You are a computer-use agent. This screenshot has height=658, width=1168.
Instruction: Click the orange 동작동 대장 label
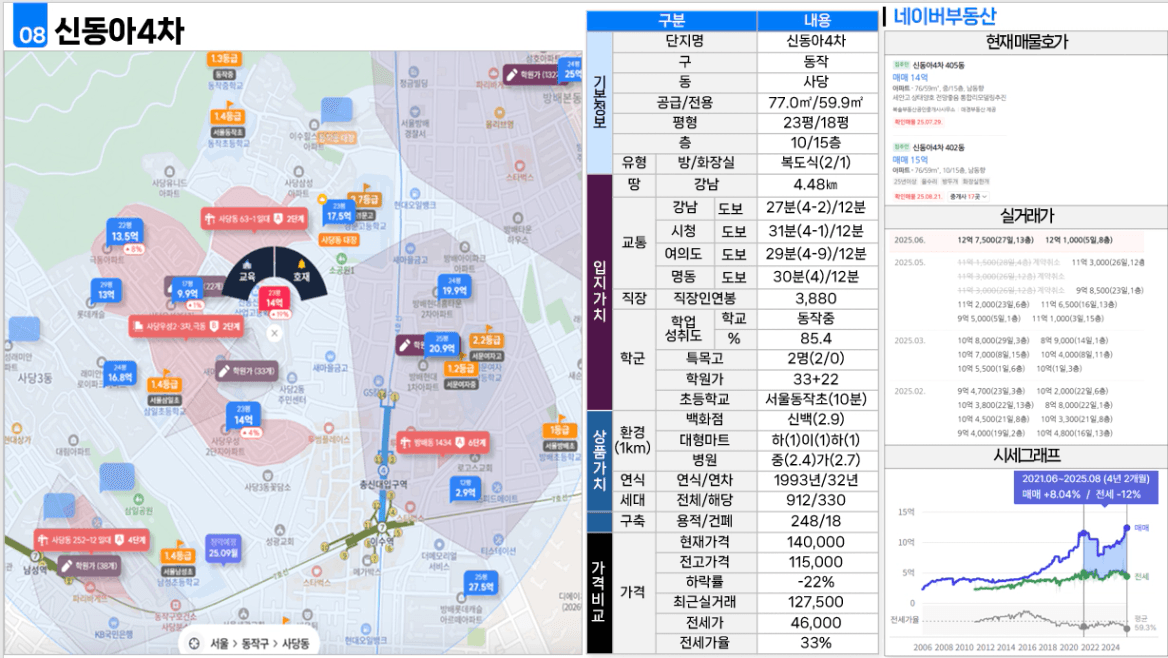337,138
